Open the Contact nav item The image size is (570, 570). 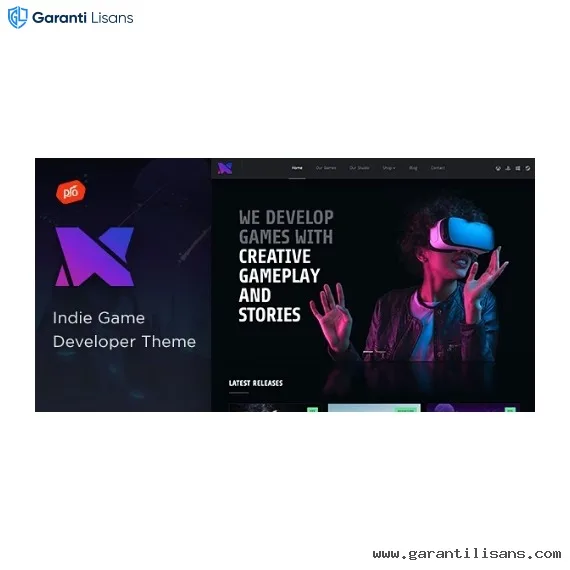[438, 168]
